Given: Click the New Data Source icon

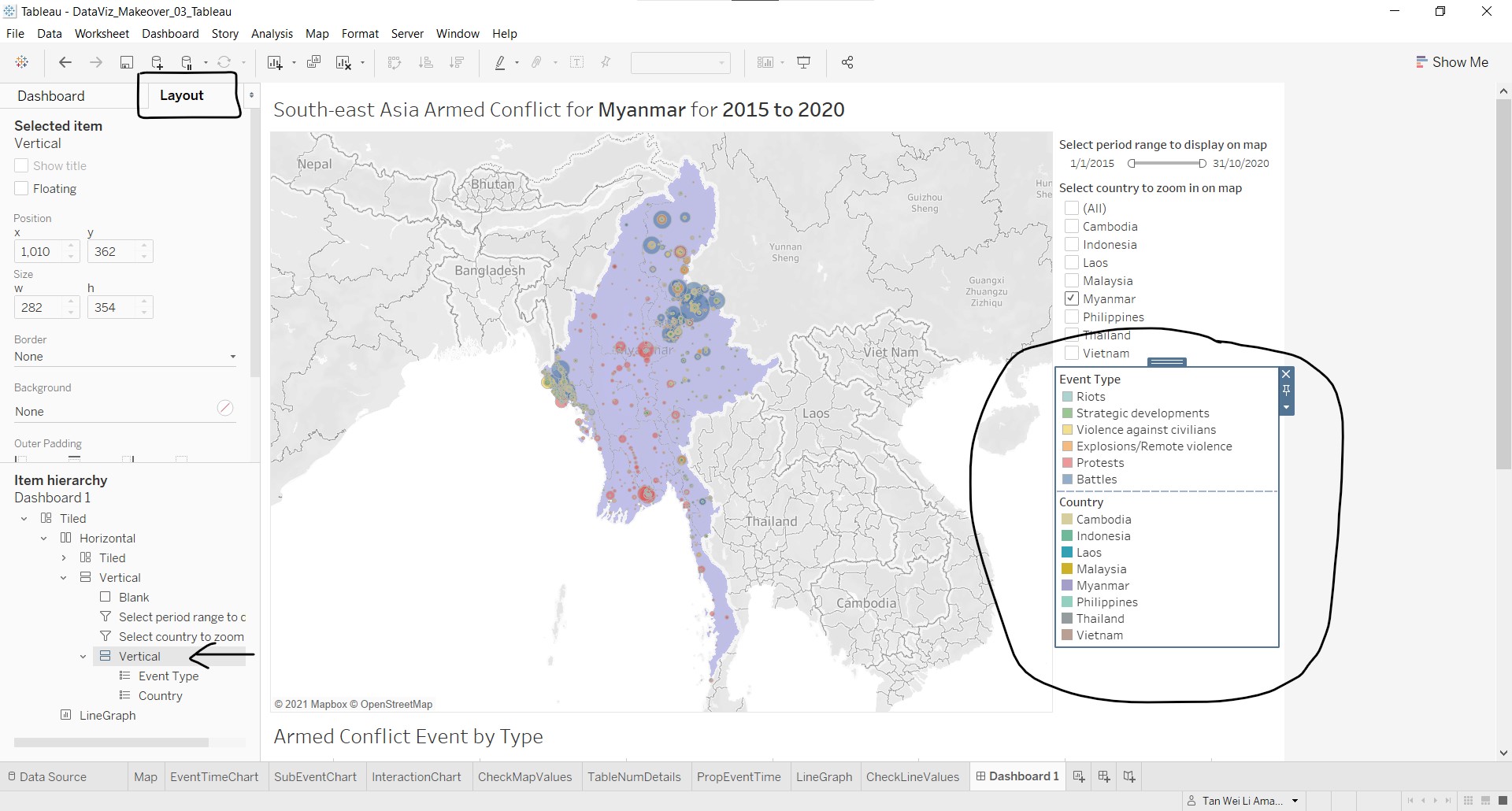Looking at the screenshot, I should [157, 63].
